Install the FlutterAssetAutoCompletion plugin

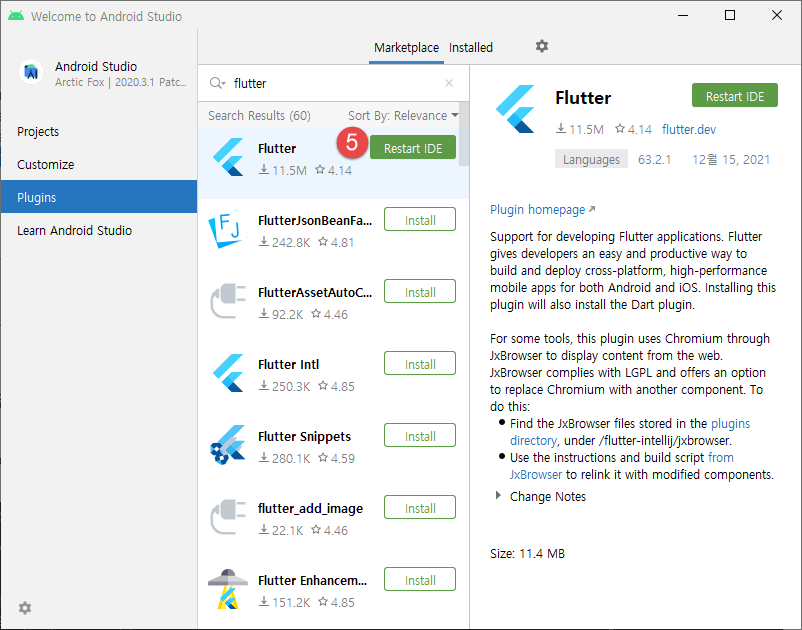click(x=419, y=291)
